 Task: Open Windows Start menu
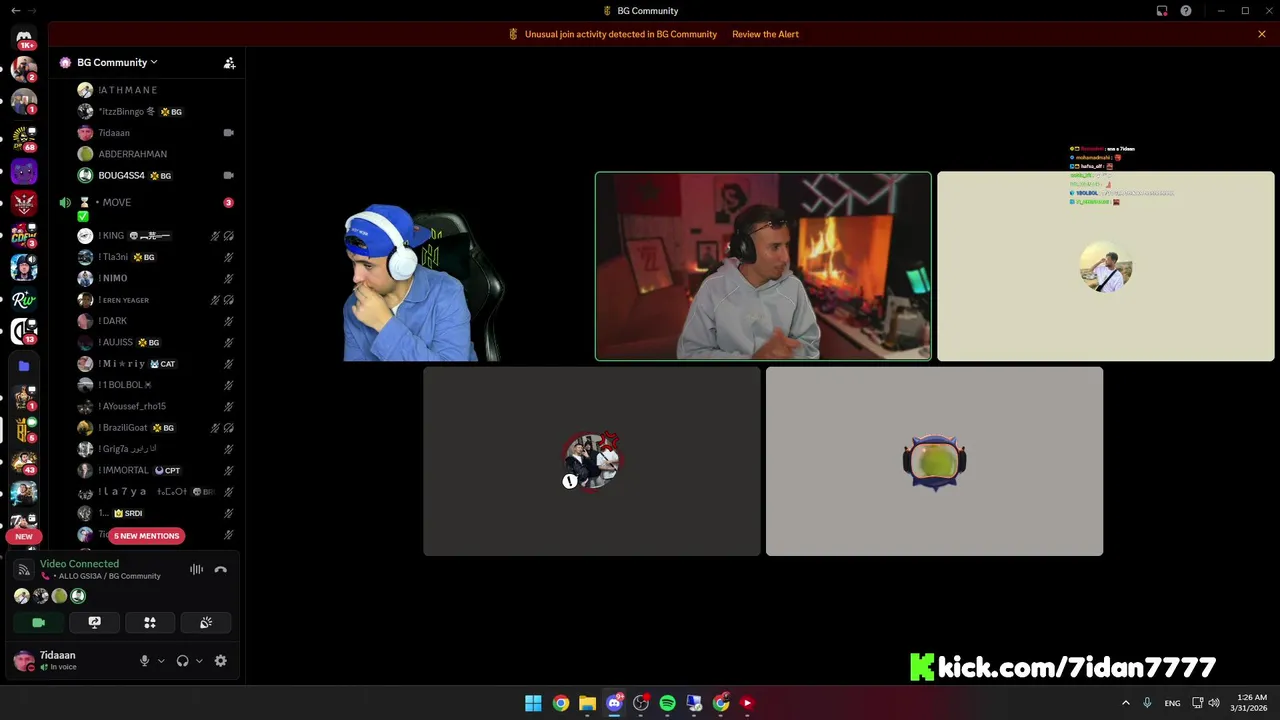coord(533,703)
